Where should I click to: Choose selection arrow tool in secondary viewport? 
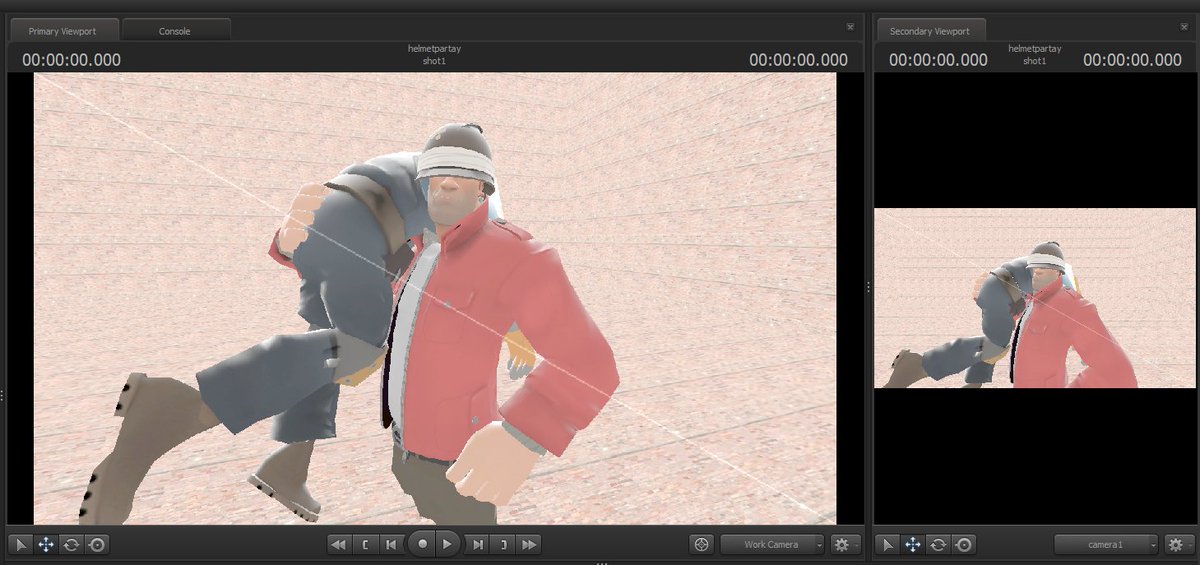tap(886, 545)
